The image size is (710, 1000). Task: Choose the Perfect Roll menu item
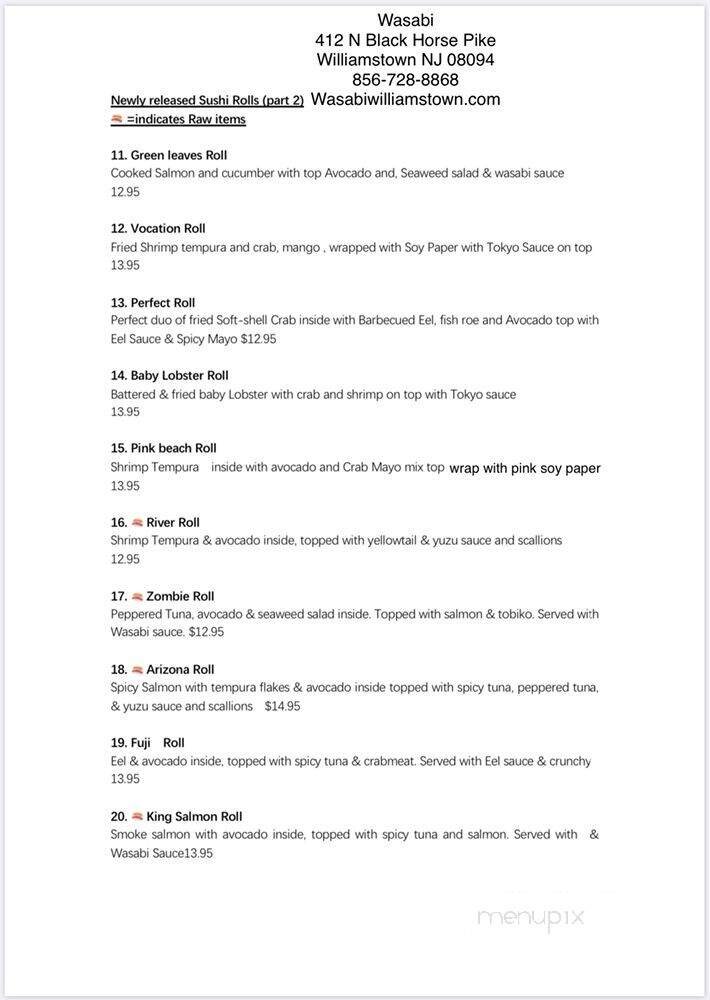click(153, 302)
